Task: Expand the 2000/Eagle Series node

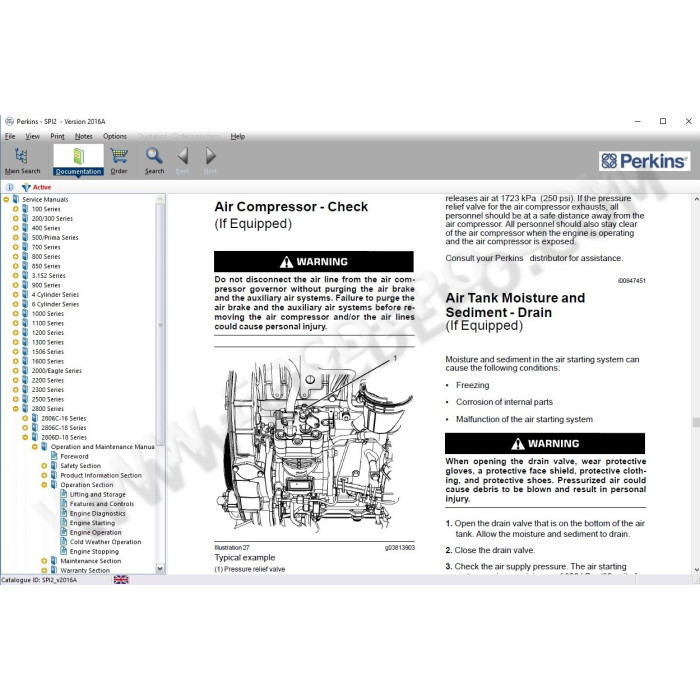Action: click(x=16, y=371)
